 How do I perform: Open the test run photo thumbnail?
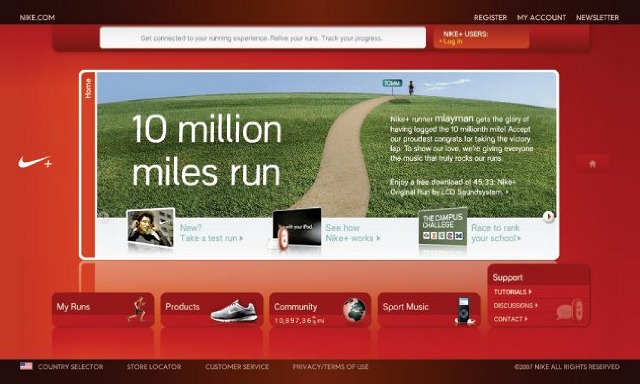click(x=151, y=227)
